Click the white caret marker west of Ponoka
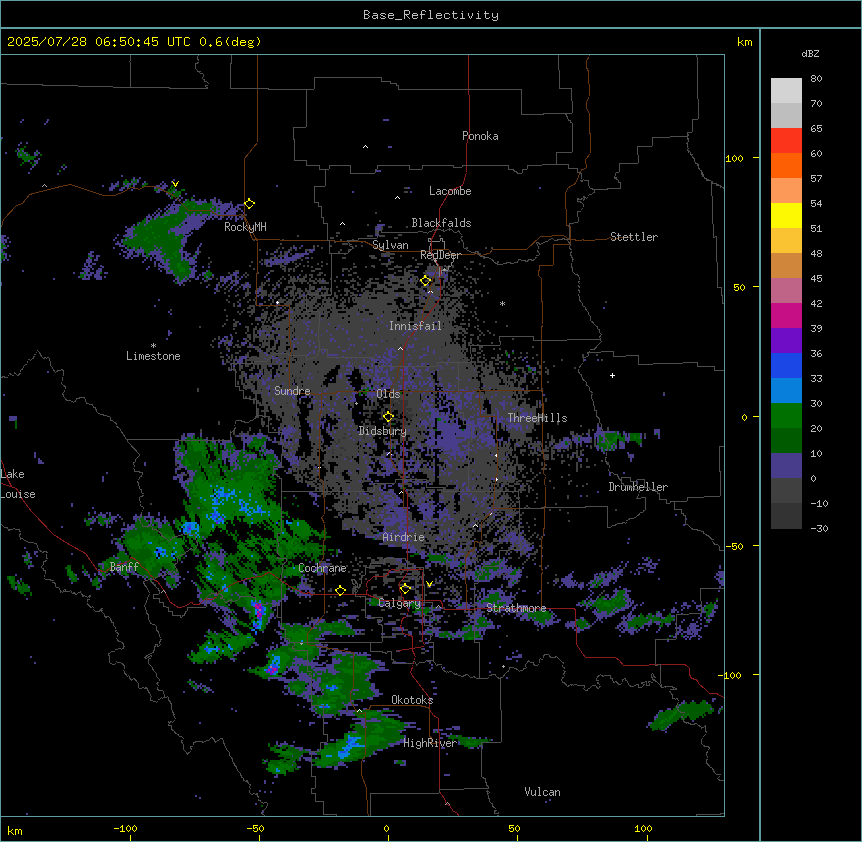This screenshot has width=862, height=842. click(366, 147)
